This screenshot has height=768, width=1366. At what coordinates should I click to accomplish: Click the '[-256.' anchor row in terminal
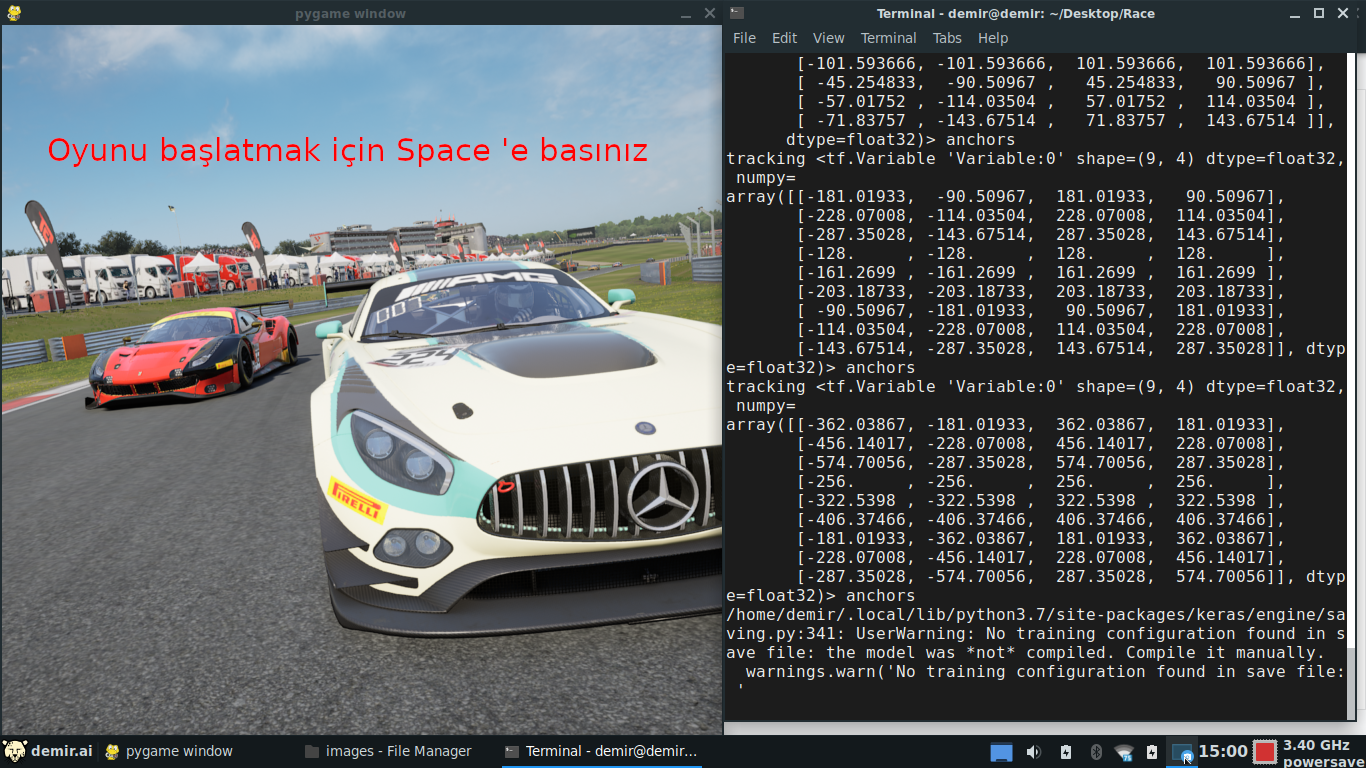point(1040,481)
